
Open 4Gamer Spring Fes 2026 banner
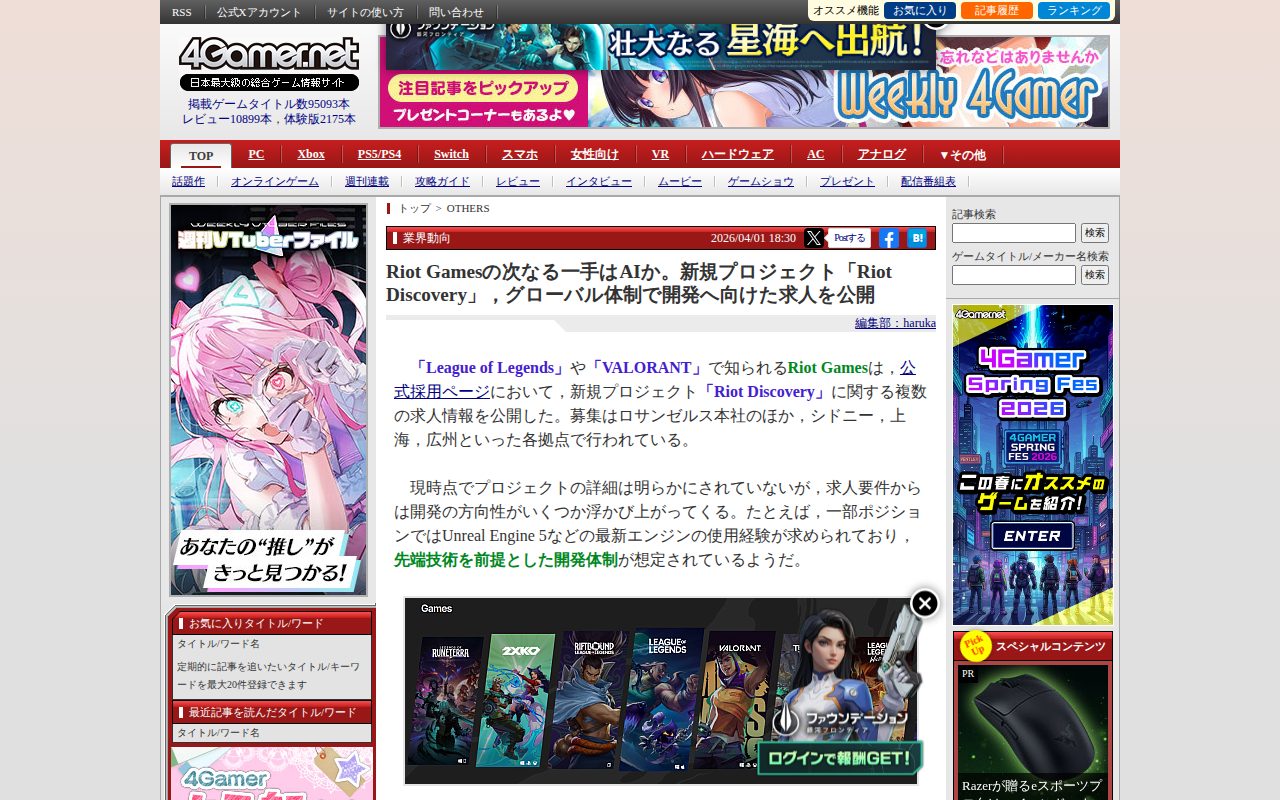pos(1033,465)
